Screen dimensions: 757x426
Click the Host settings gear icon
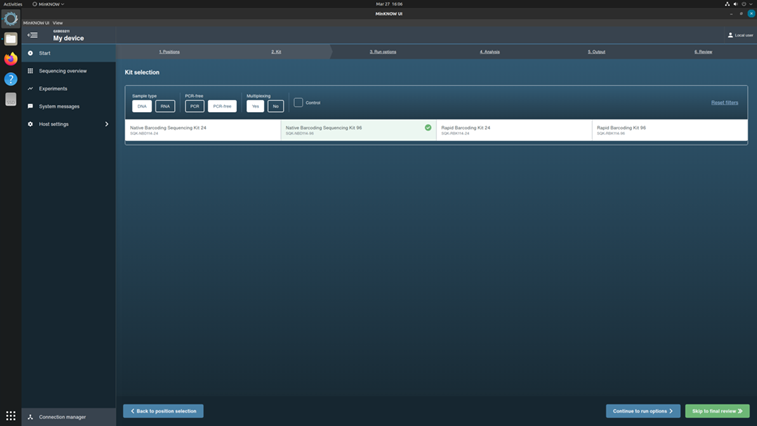[30, 124]
